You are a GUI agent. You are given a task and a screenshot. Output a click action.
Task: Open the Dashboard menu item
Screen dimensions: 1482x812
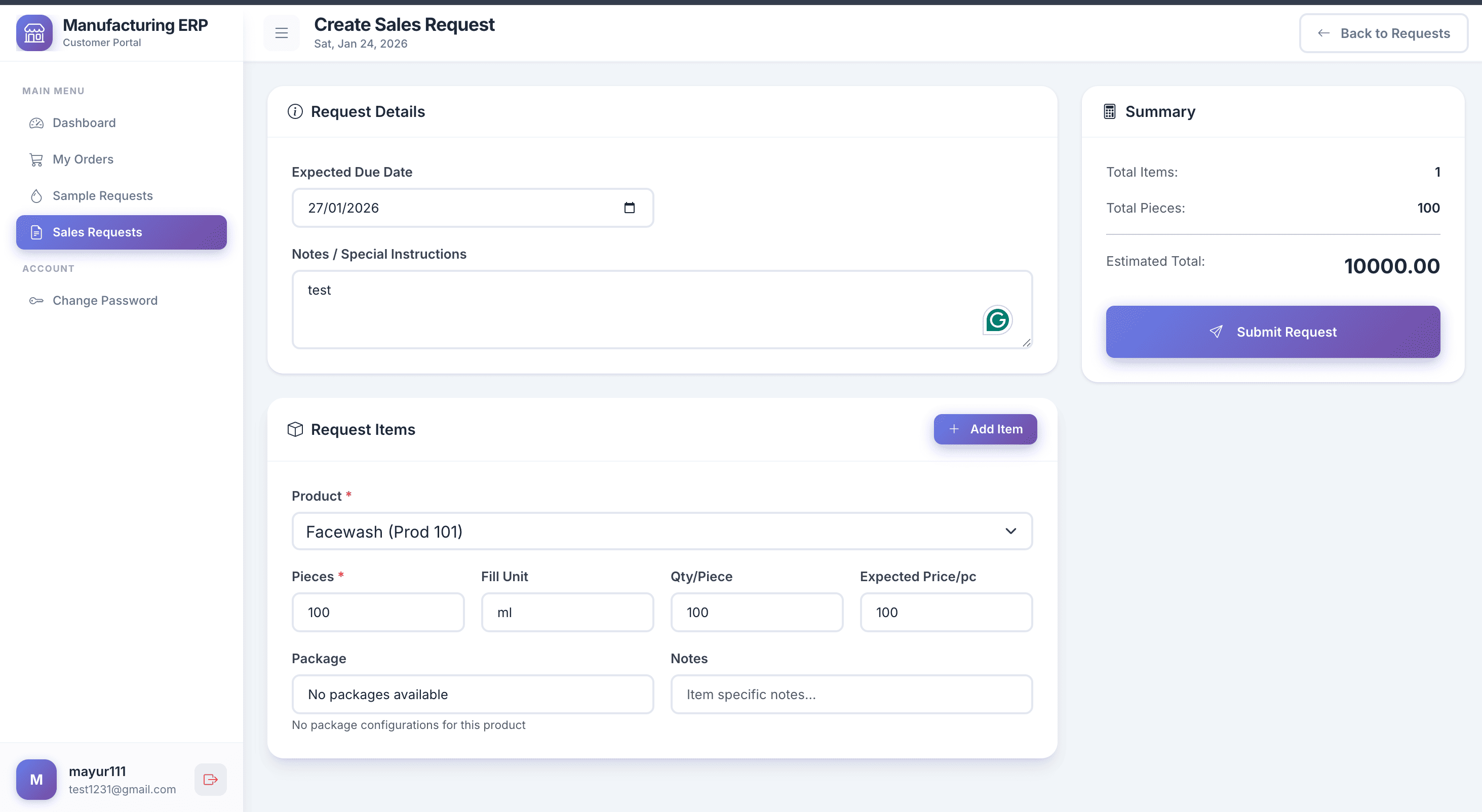(x=84, y=123)
